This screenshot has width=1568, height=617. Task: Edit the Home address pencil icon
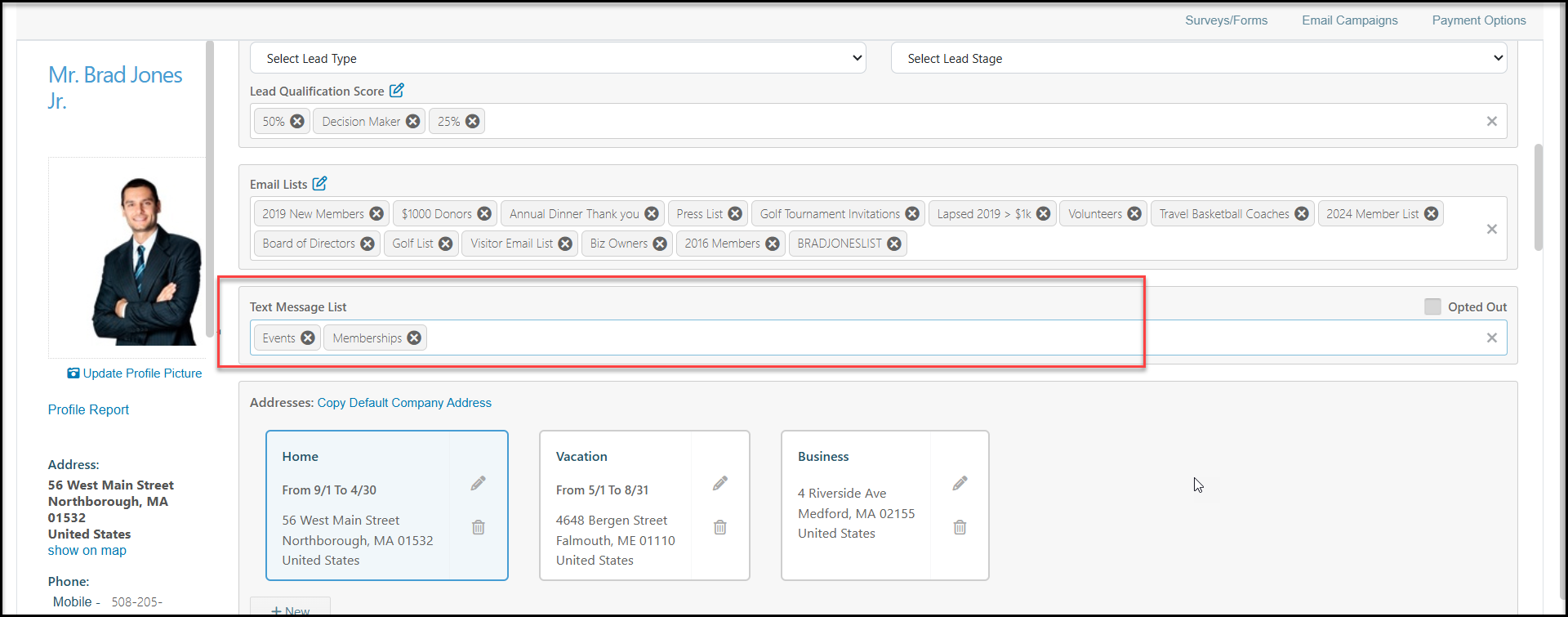click(x=479, y=484)
